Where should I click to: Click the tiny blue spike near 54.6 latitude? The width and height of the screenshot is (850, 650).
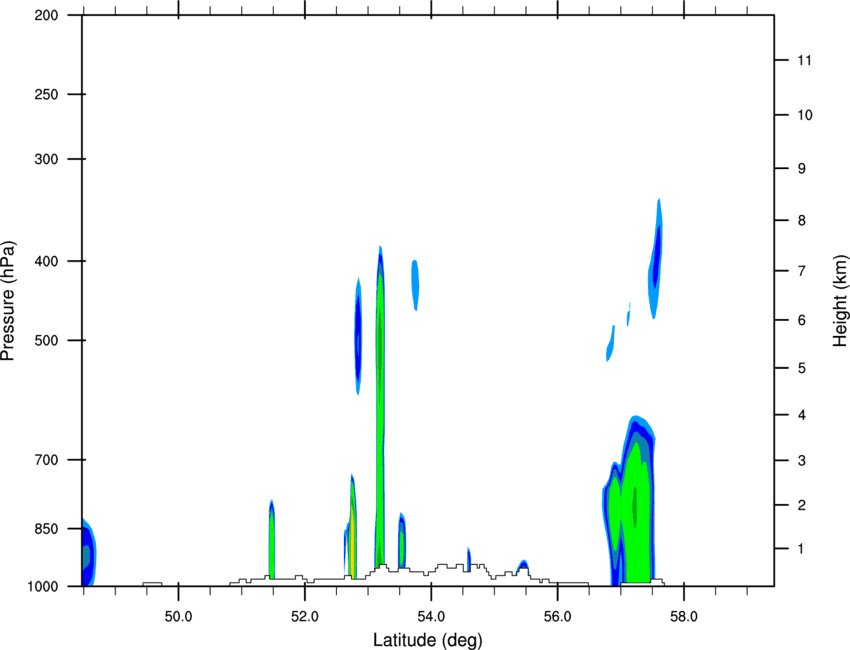coord(469,559)
